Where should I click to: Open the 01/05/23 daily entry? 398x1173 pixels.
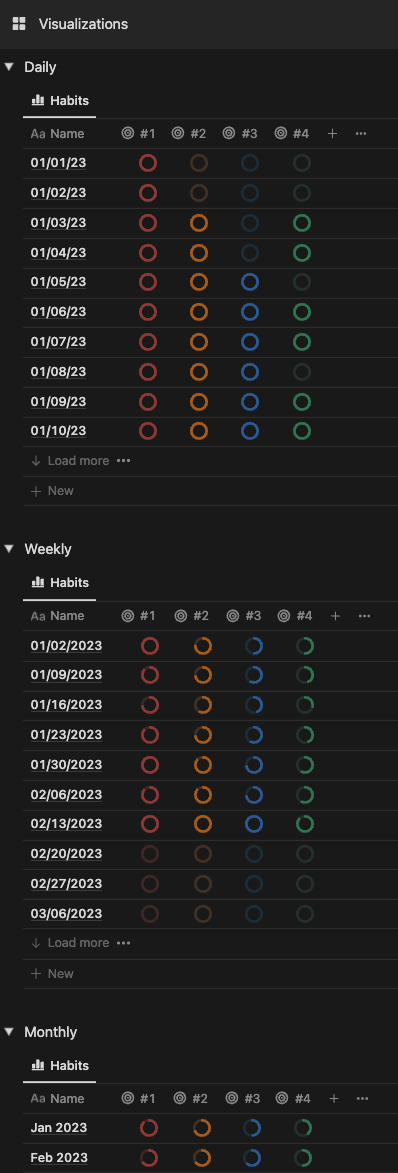pos(58,282)
